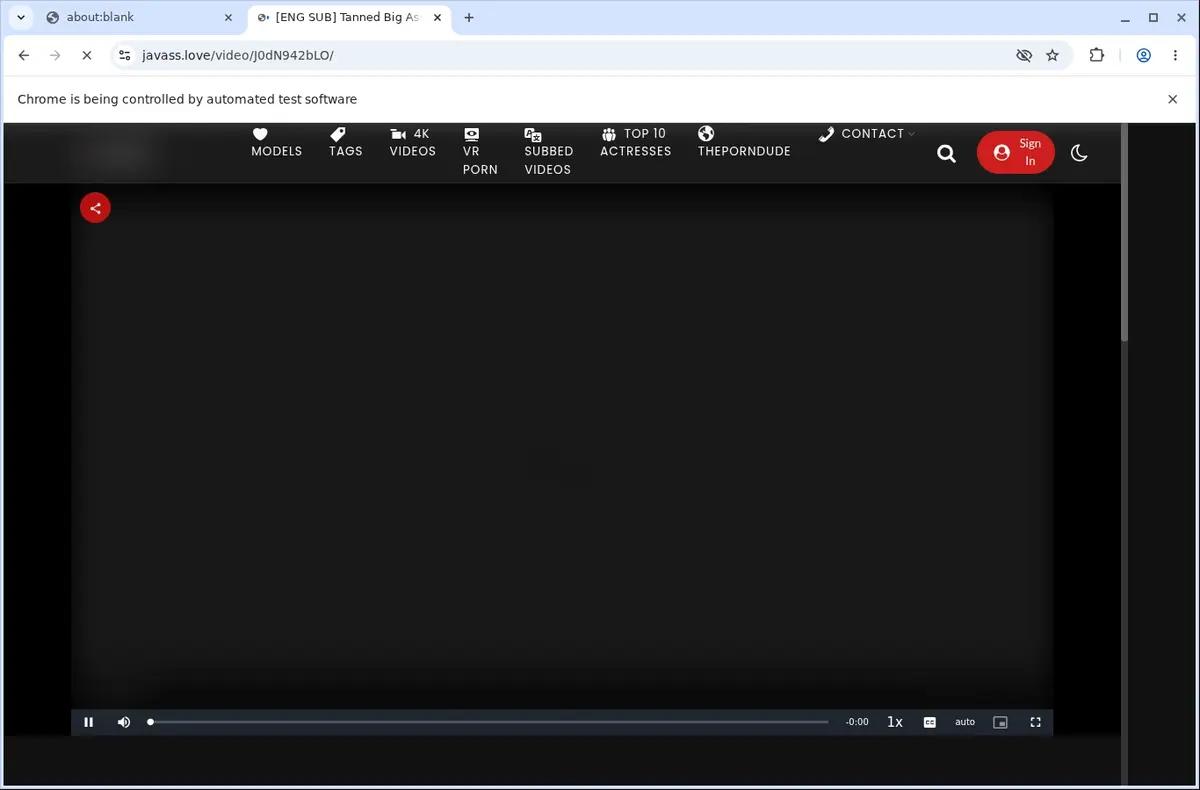Open a new browser tab

tap(469, 17)
